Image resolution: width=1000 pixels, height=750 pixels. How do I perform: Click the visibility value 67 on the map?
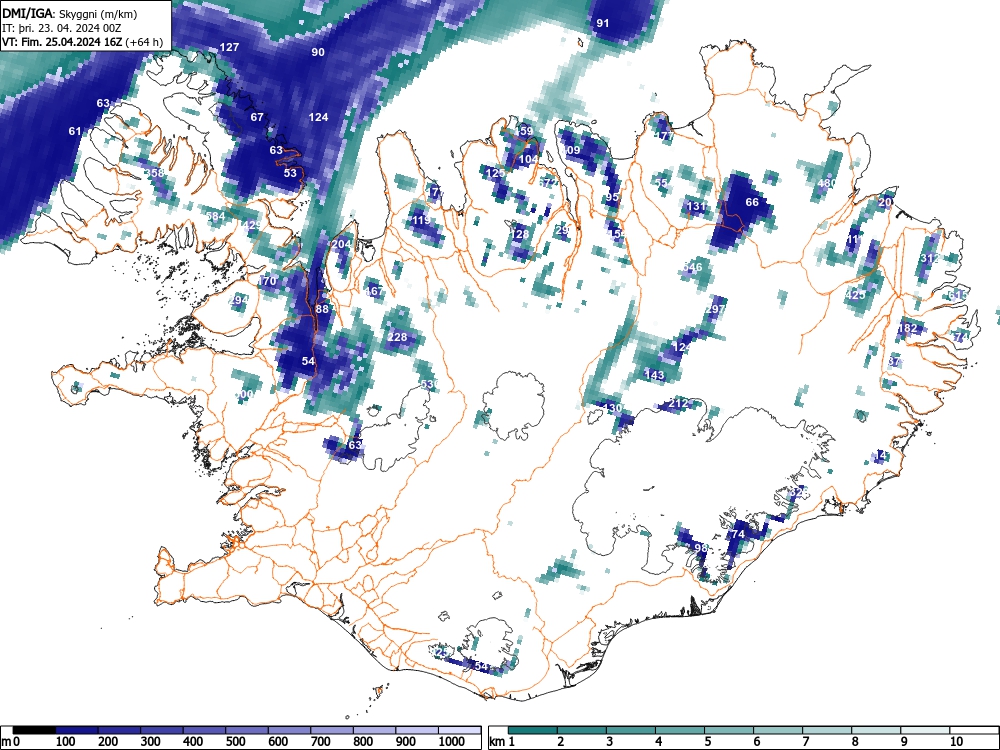coord(257,117)
